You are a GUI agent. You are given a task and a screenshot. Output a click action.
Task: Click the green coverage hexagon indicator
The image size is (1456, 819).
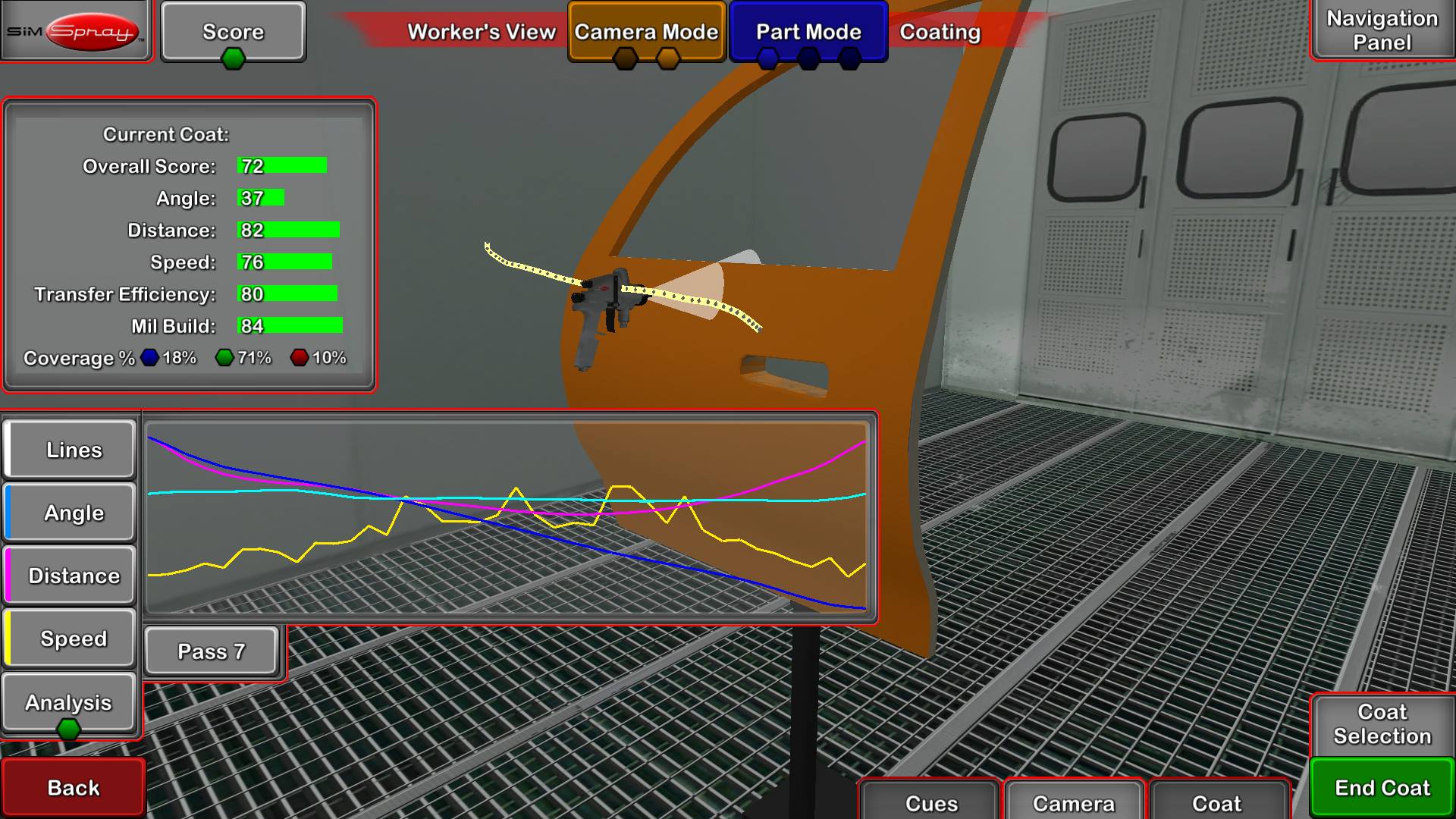tap(224, 357)
